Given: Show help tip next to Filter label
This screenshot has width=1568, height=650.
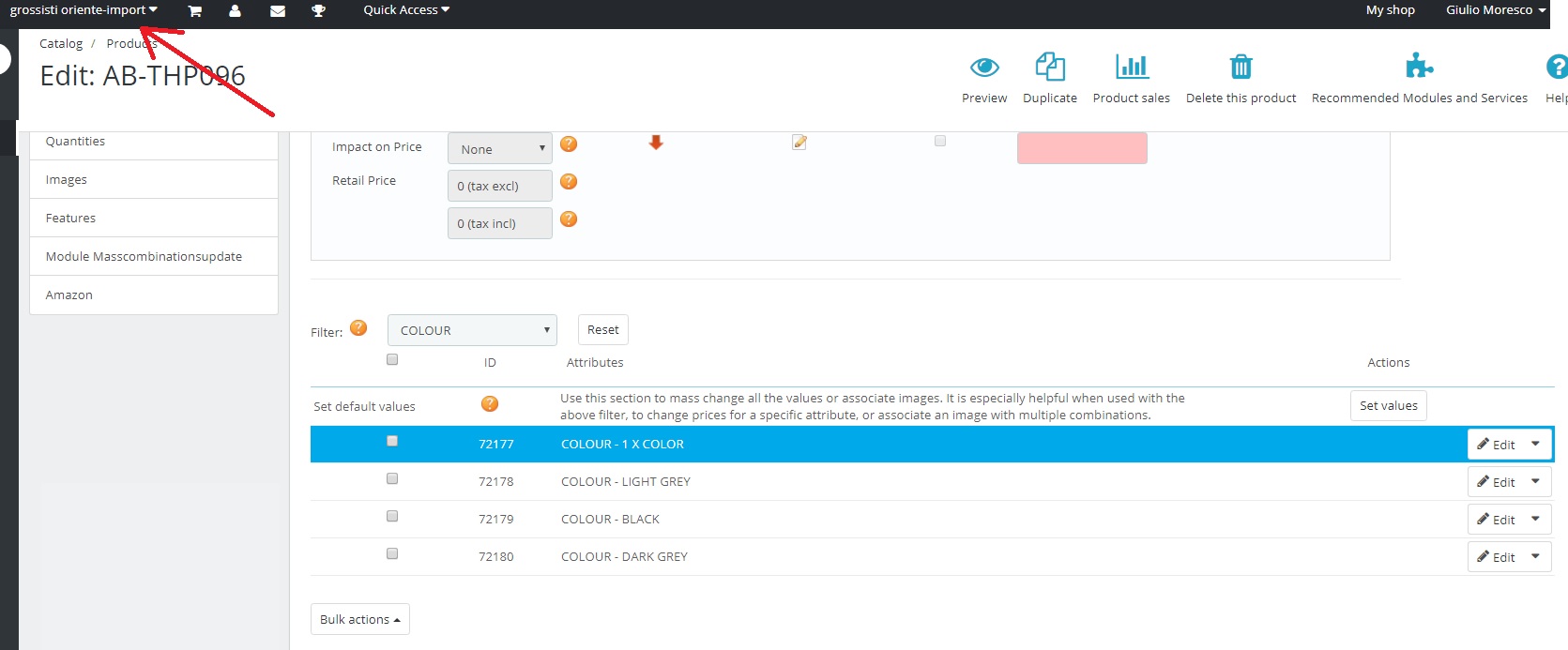Looking at the screenshot, I should point(358,327).
